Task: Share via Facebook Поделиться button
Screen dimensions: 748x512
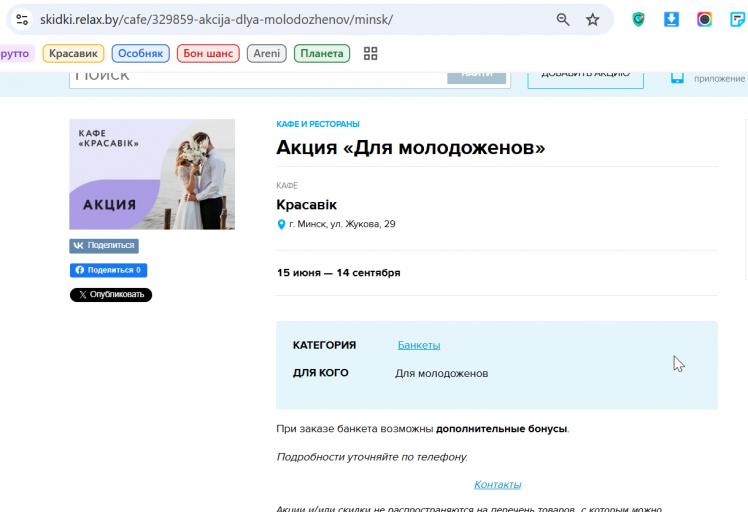Action: (x=108, y=270)
